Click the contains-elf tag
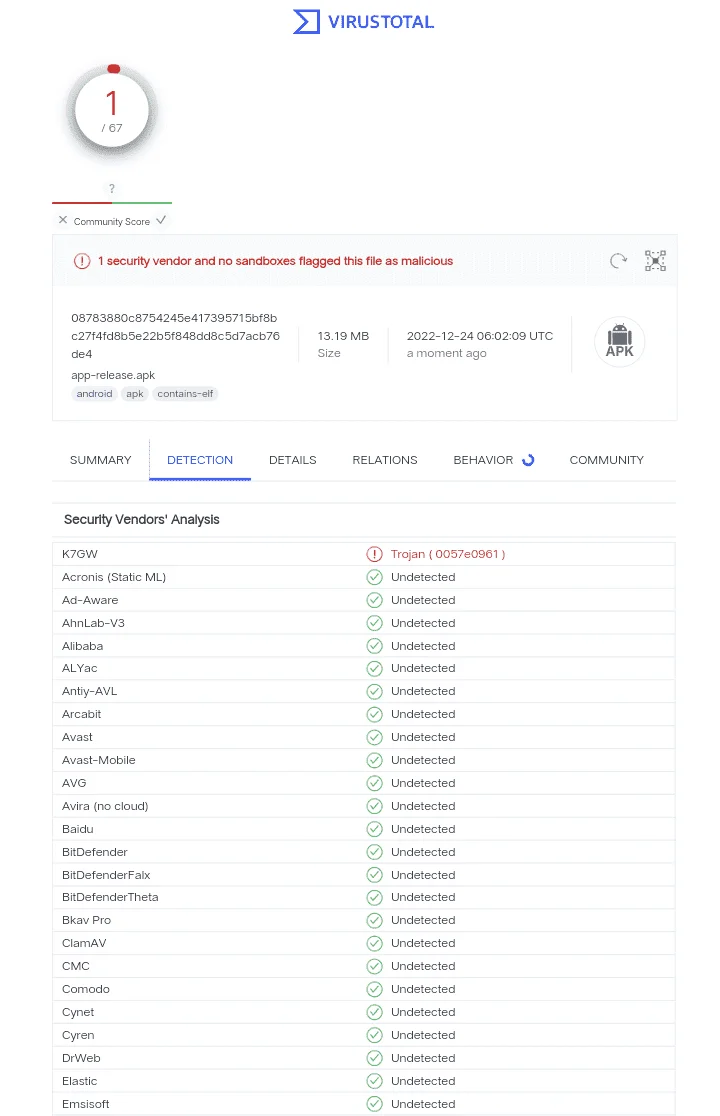The image size is (720, 1116). pos(185,394)
